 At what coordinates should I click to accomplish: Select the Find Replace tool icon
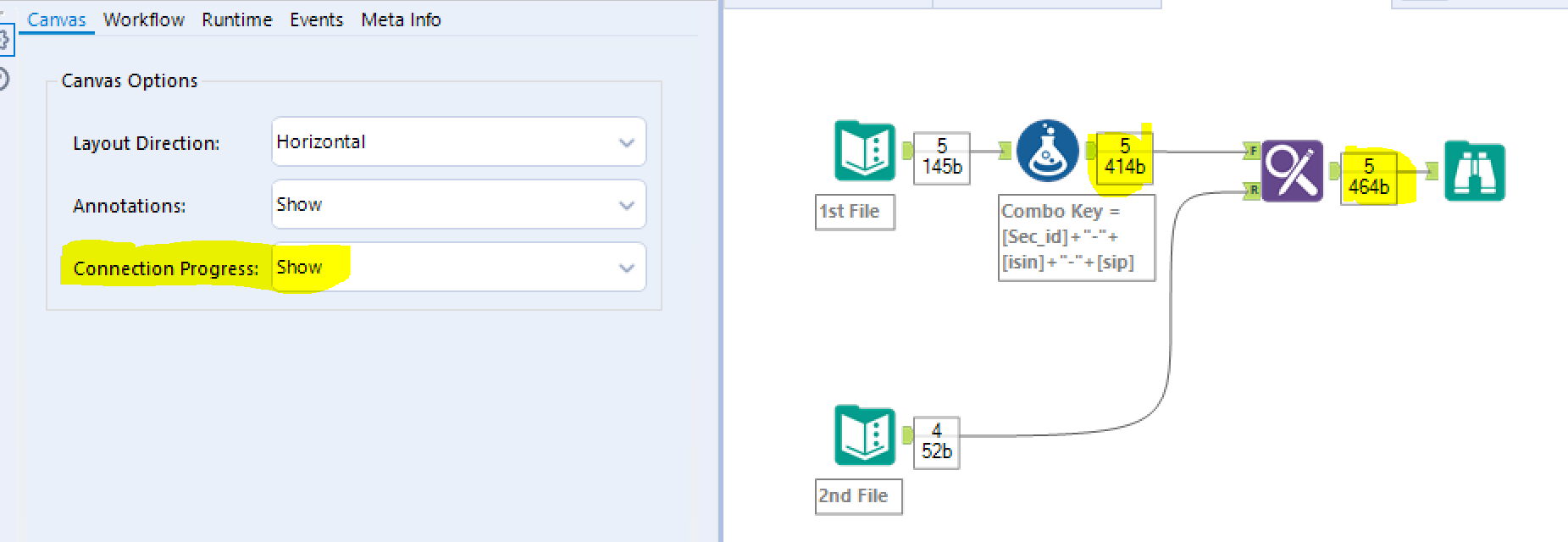coord(1292,171)
